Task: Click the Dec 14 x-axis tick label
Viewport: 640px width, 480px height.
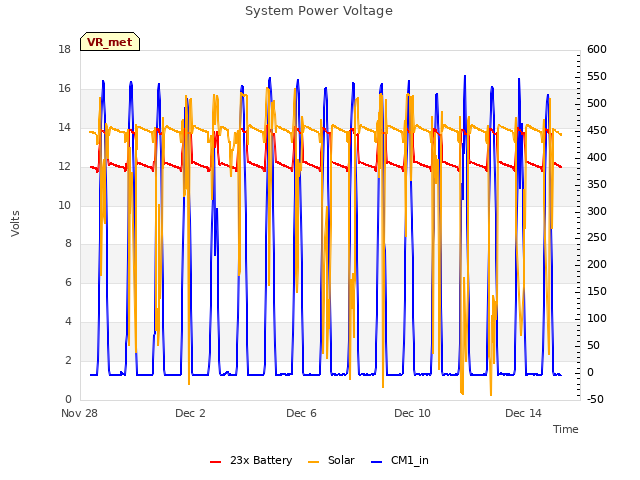Action: point(523,413)
